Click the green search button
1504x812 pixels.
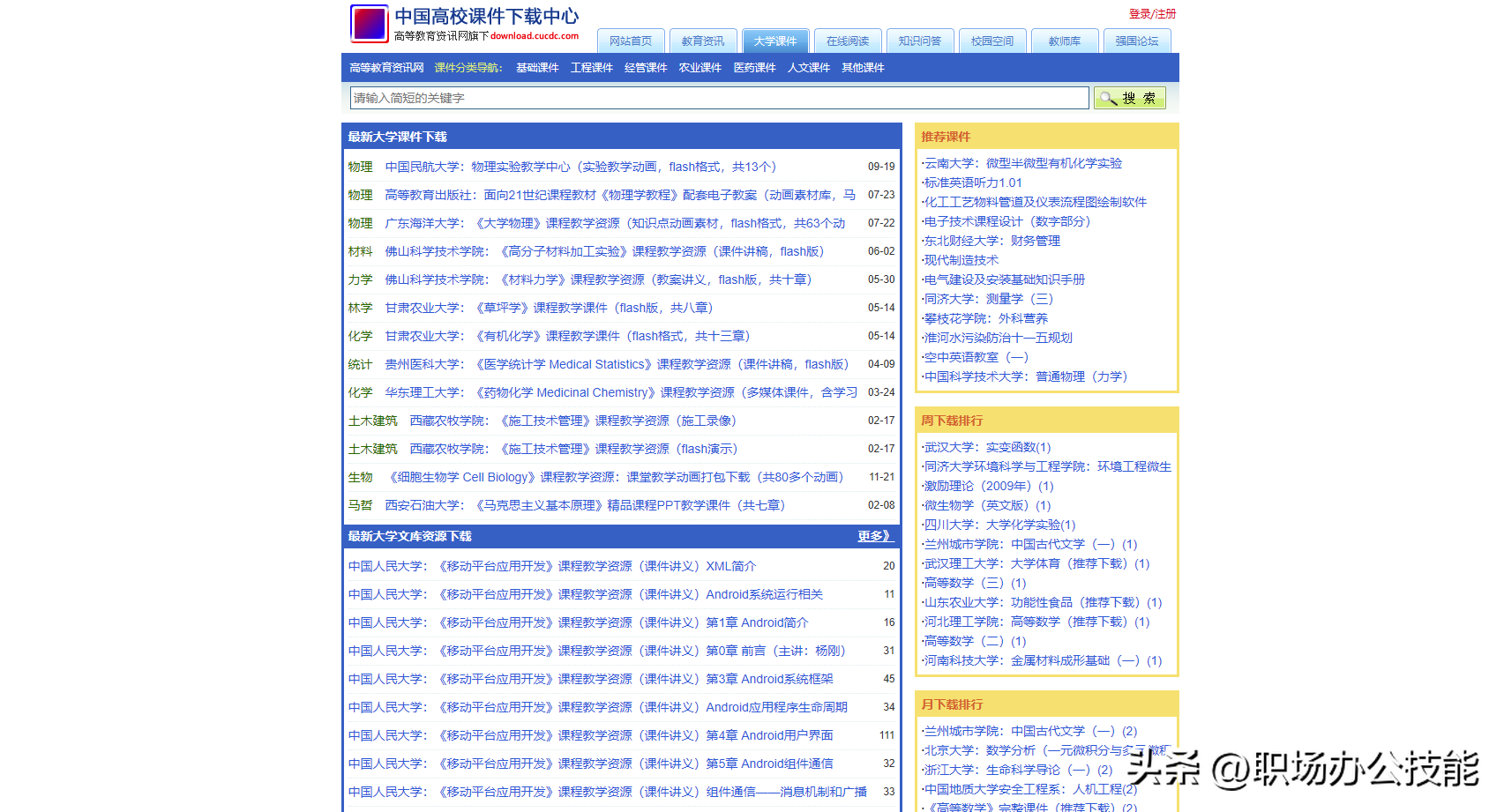(1129, 98)
